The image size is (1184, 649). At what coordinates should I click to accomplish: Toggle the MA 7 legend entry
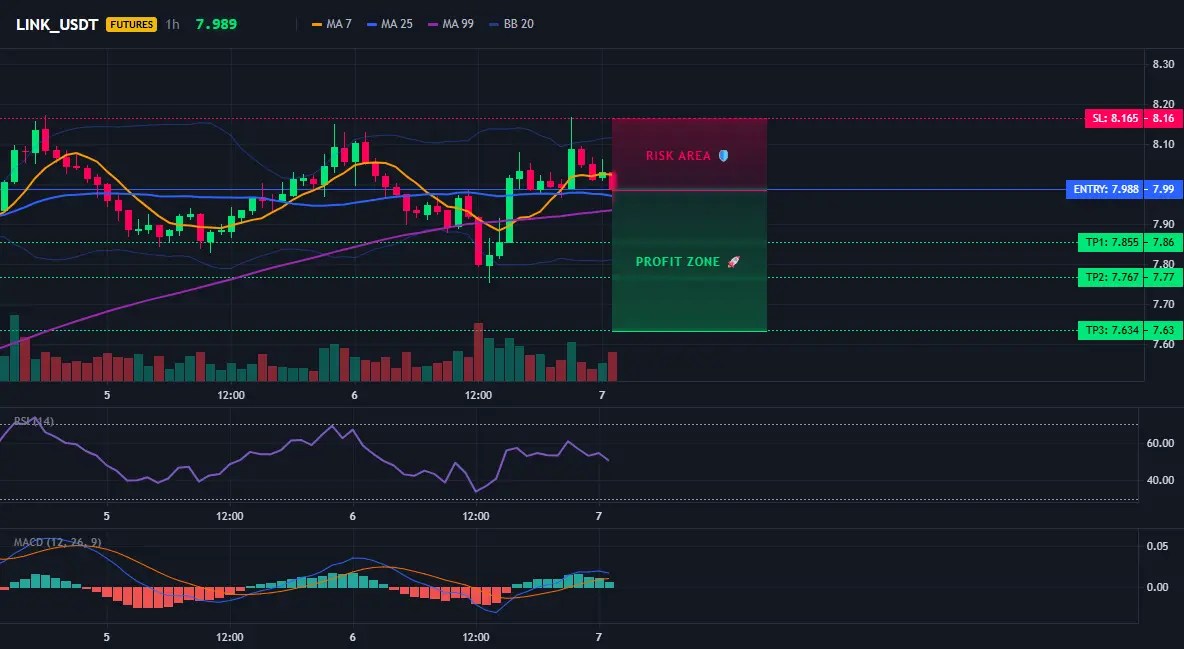(331, 24)
